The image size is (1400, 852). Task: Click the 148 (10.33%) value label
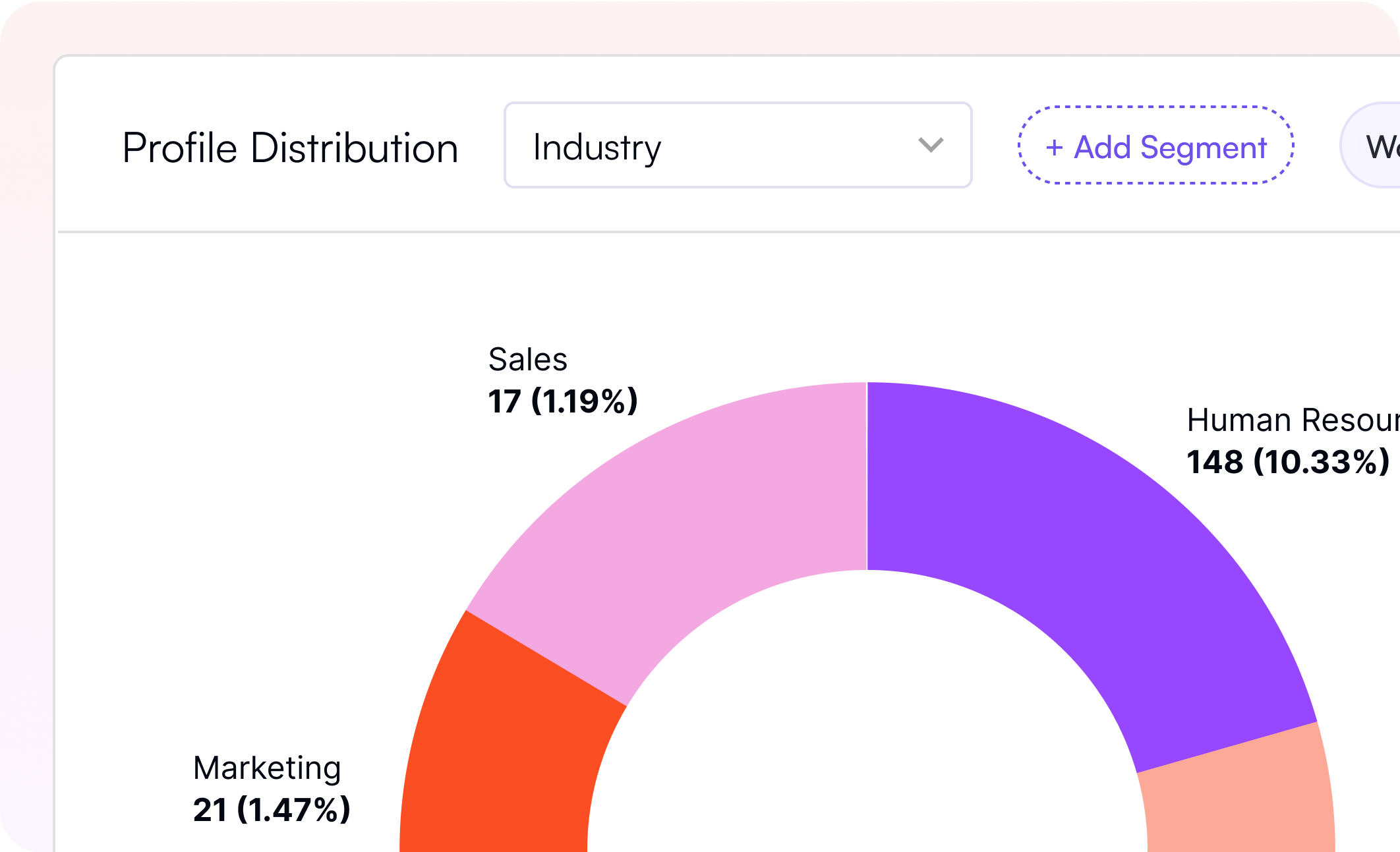point(1288,462)
